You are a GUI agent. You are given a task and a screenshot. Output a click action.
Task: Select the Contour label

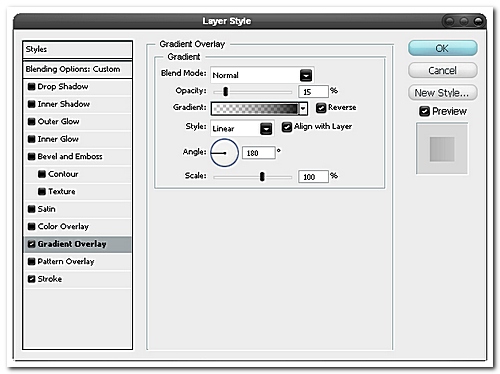[x=63, y=174]
